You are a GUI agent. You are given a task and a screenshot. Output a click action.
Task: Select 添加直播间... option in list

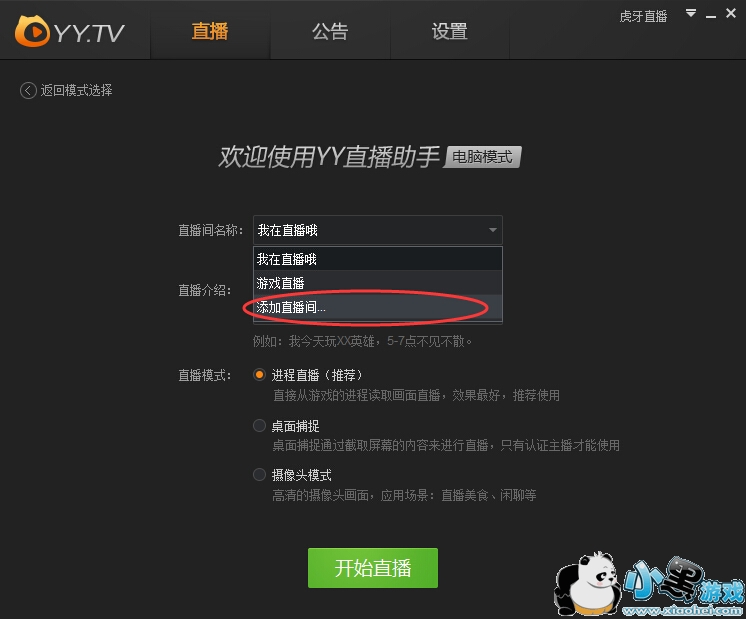point(378,307)
